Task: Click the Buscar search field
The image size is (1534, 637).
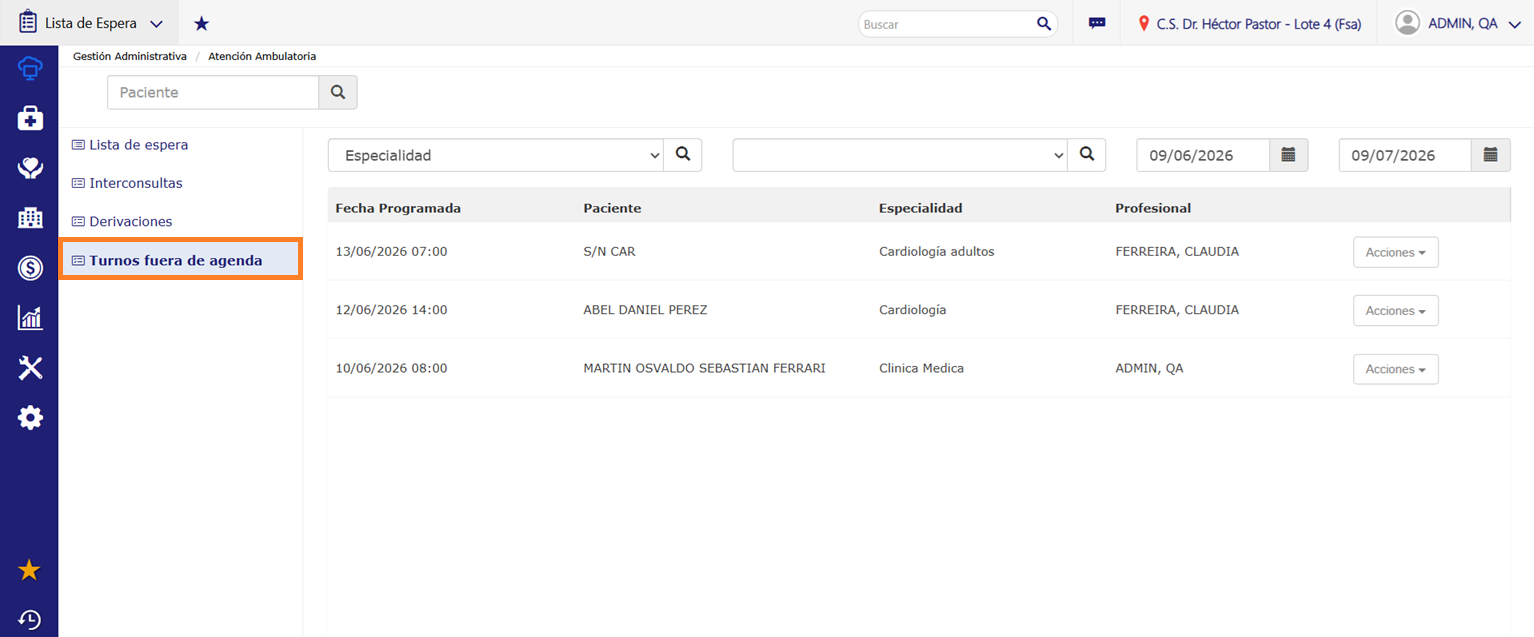Action: (x=945, y=24)
